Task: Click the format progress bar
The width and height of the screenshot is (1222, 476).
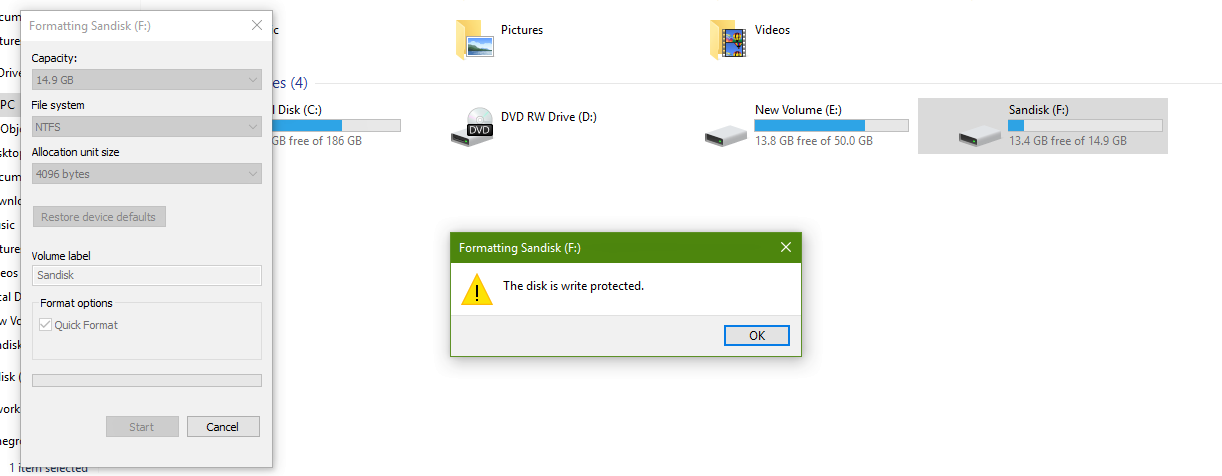Action: 146,380
